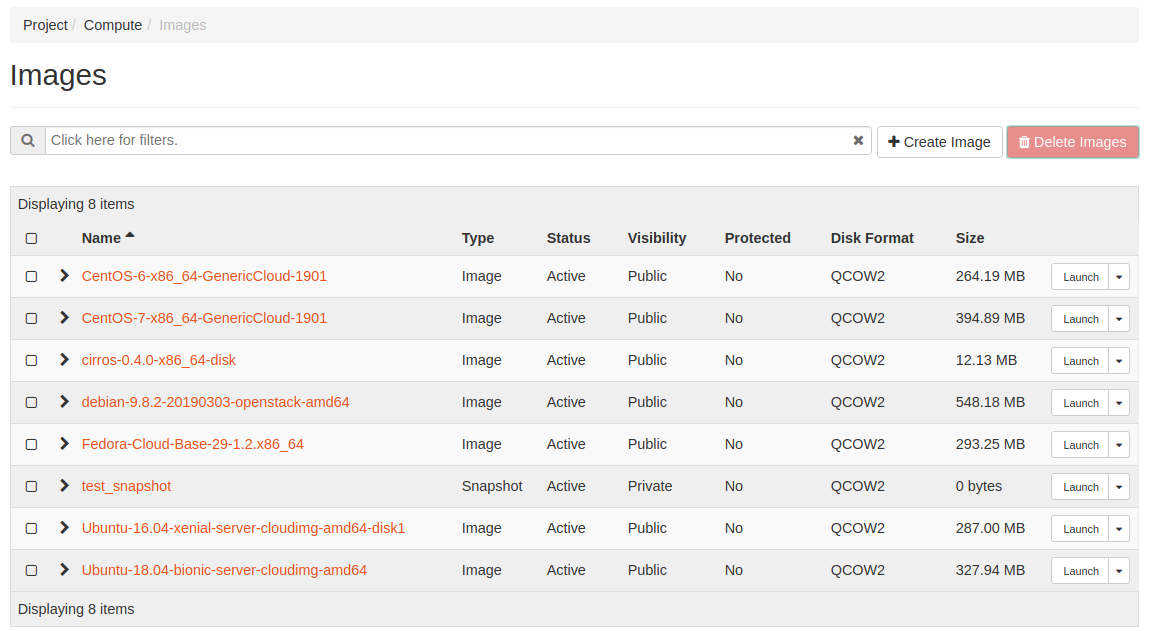Open the Fedora-Cloud-Base-29-1.2.x86_64 image link
The image size is (1150, 631).
click(192, 444)
